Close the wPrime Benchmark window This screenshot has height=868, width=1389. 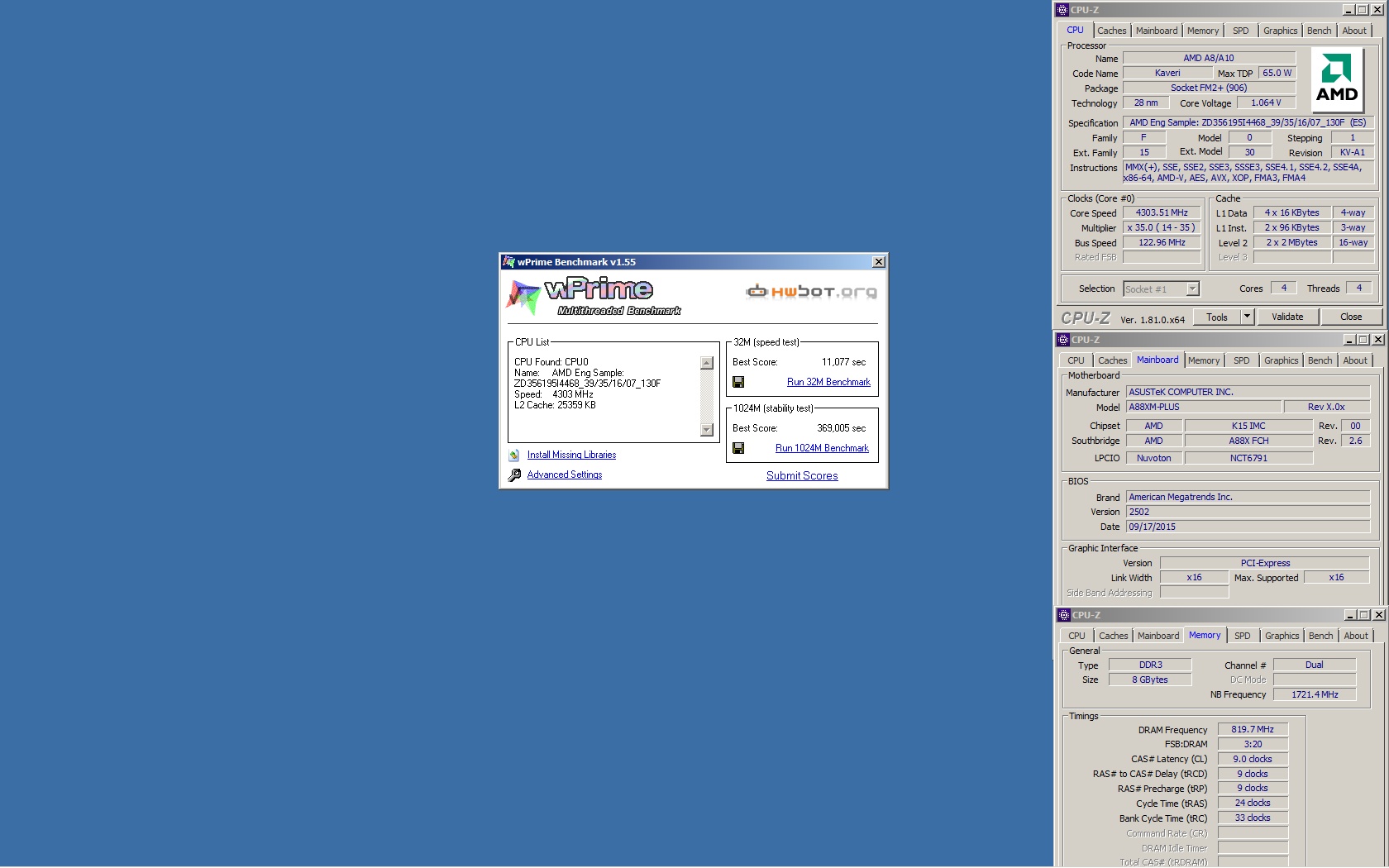879,262
